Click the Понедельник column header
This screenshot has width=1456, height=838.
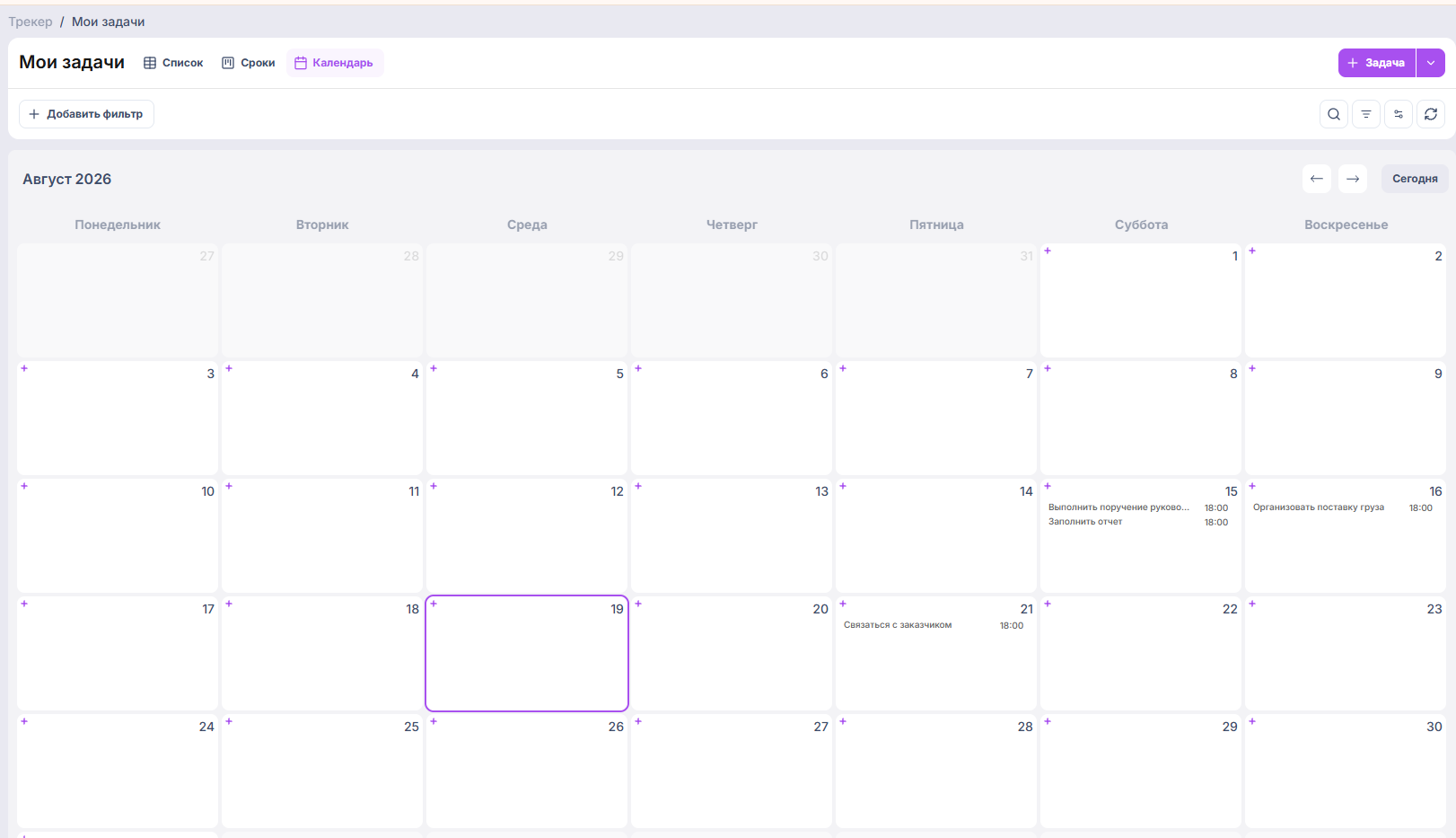(118, 225)
